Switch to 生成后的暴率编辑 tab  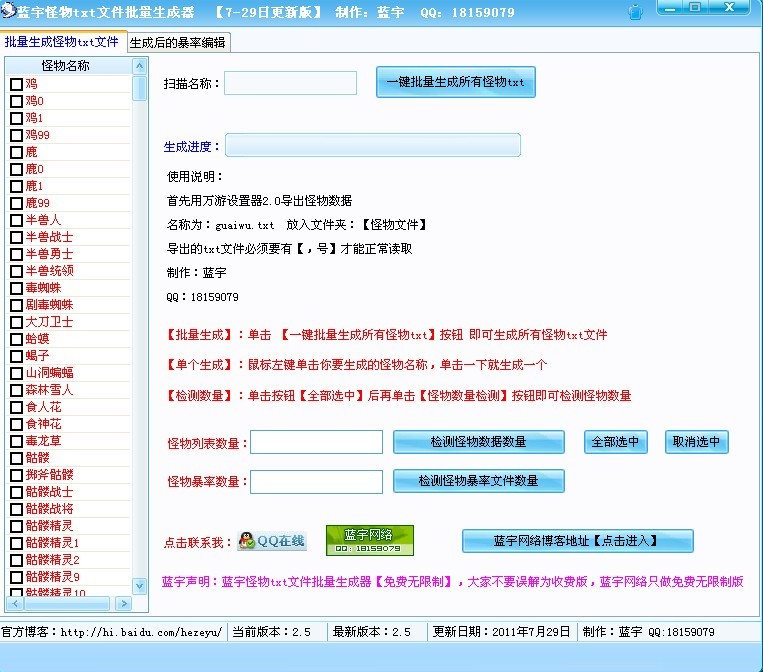(178, 42)
